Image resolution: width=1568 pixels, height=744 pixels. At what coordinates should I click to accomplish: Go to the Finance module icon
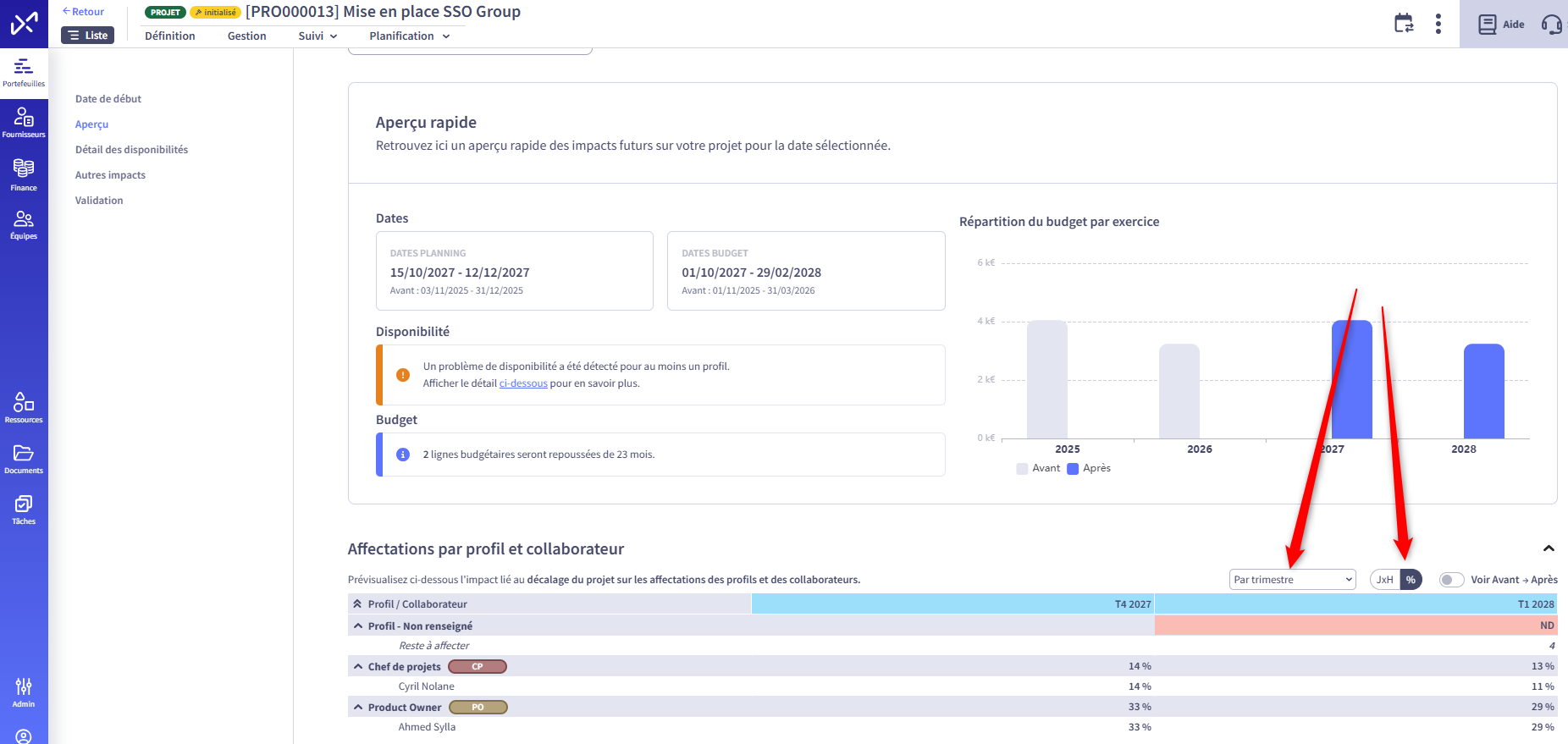(x=24, y=174)
